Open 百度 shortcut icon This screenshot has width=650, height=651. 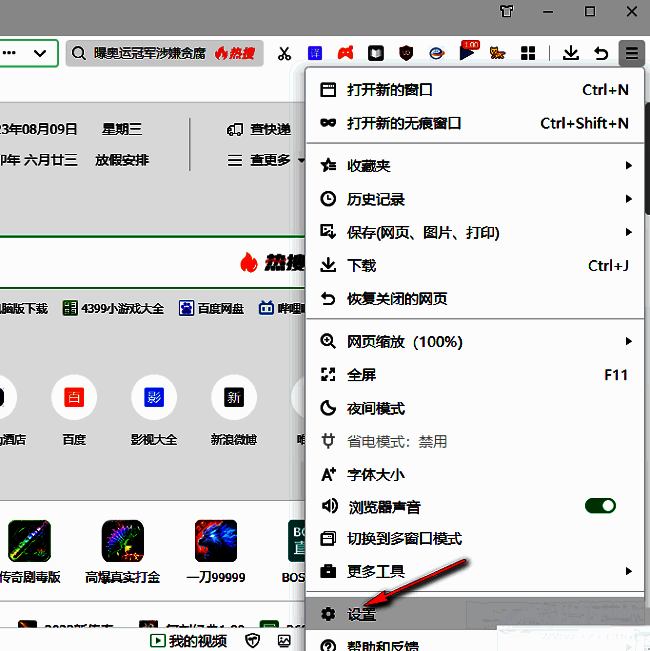(74, 397)
